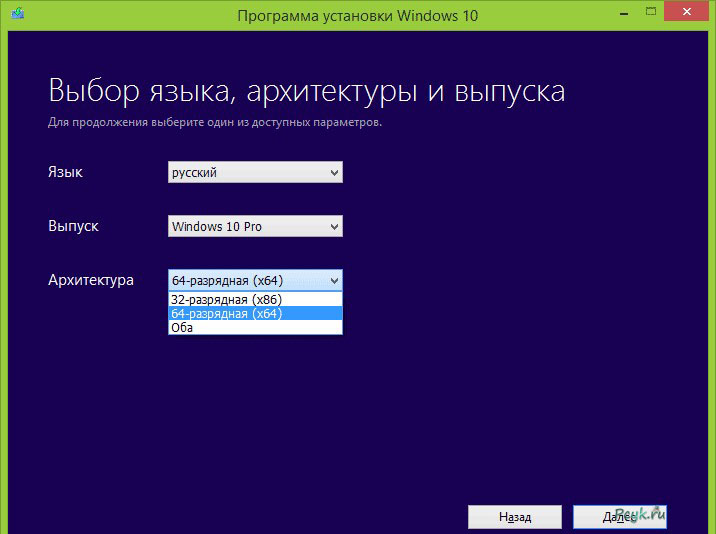This screenshot has height=534, width=716.
Task: Collapse the Архитектура dropdown showing 64-разрядная (x64)
Action: tap(255, 280)
